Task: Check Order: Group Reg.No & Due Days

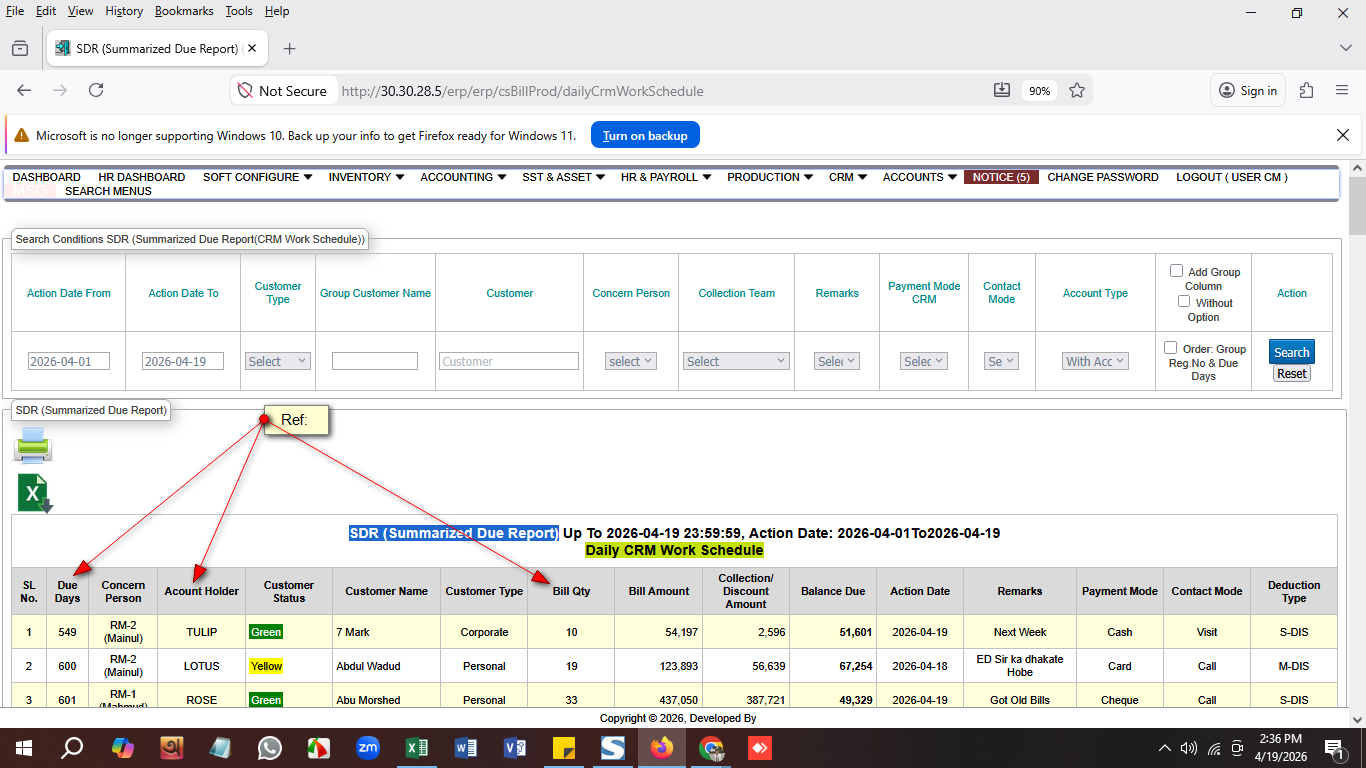Action: pos(1171,348)
